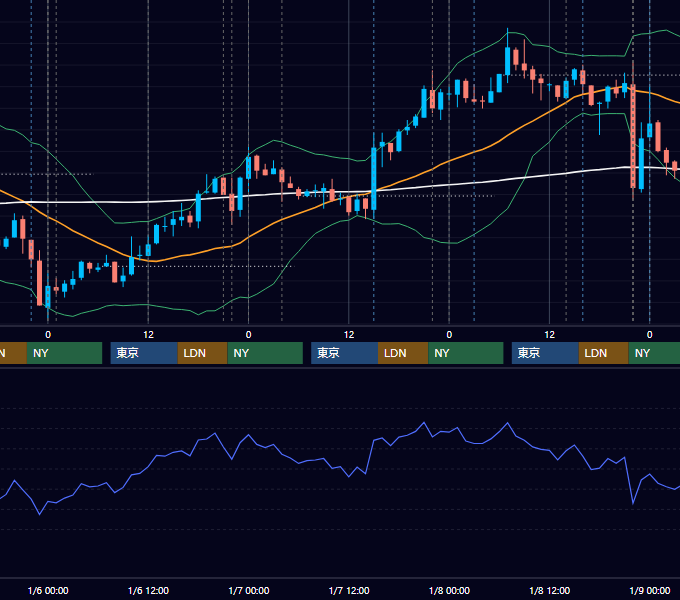The image size is (680, 600).
Task: Select the 1/7 00:00 date label
Action: pos(248,590)
